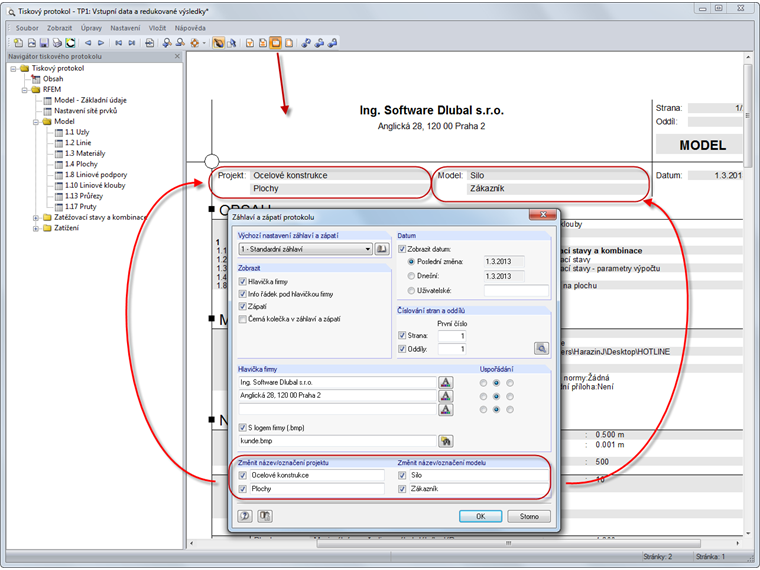Click the kunde.bmp logo filename field
Image resolution: width=760 pixels, height=570 pixels.
[338, 441]
